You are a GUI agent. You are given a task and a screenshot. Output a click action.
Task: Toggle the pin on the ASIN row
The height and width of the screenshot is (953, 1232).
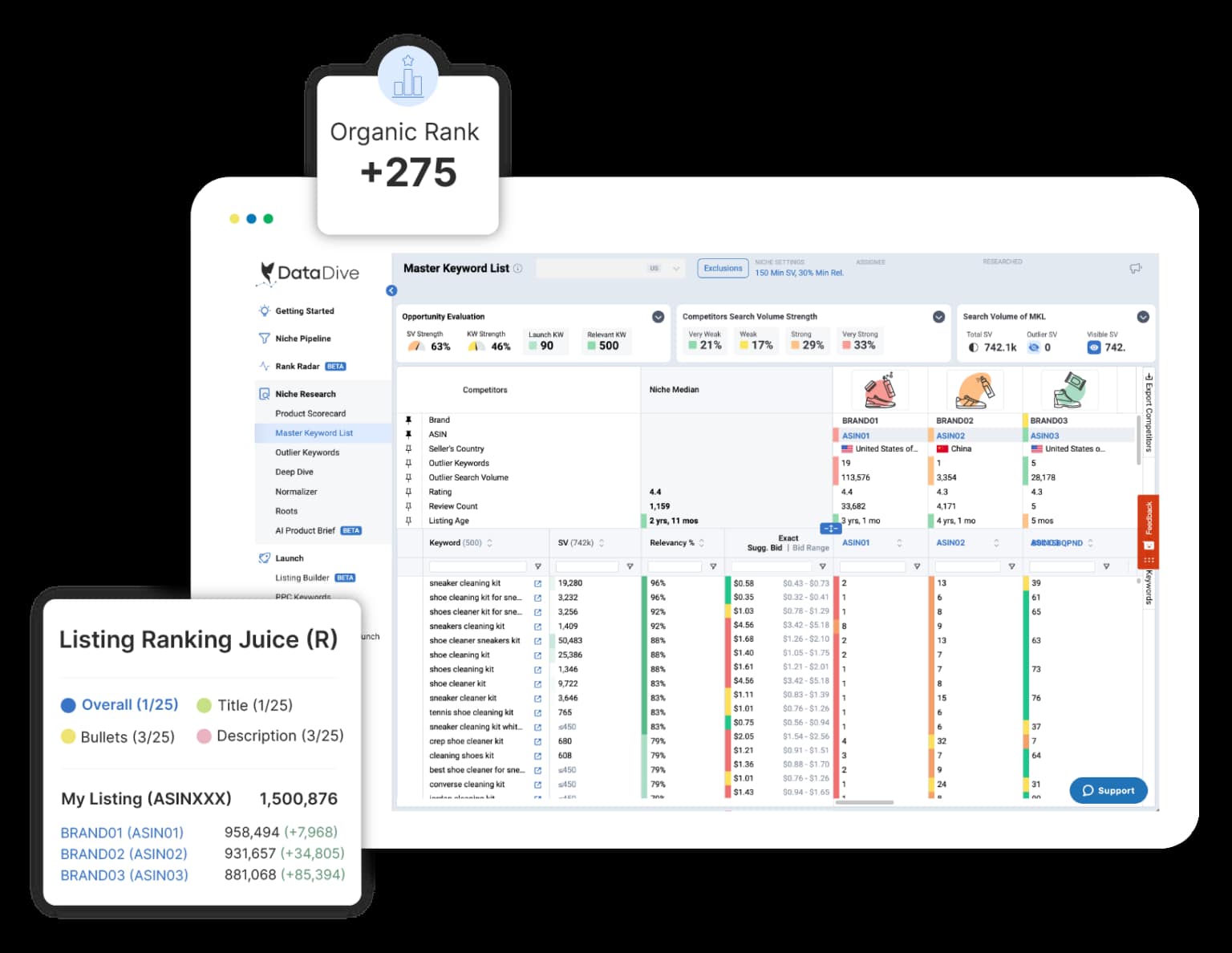pos(408,435)
